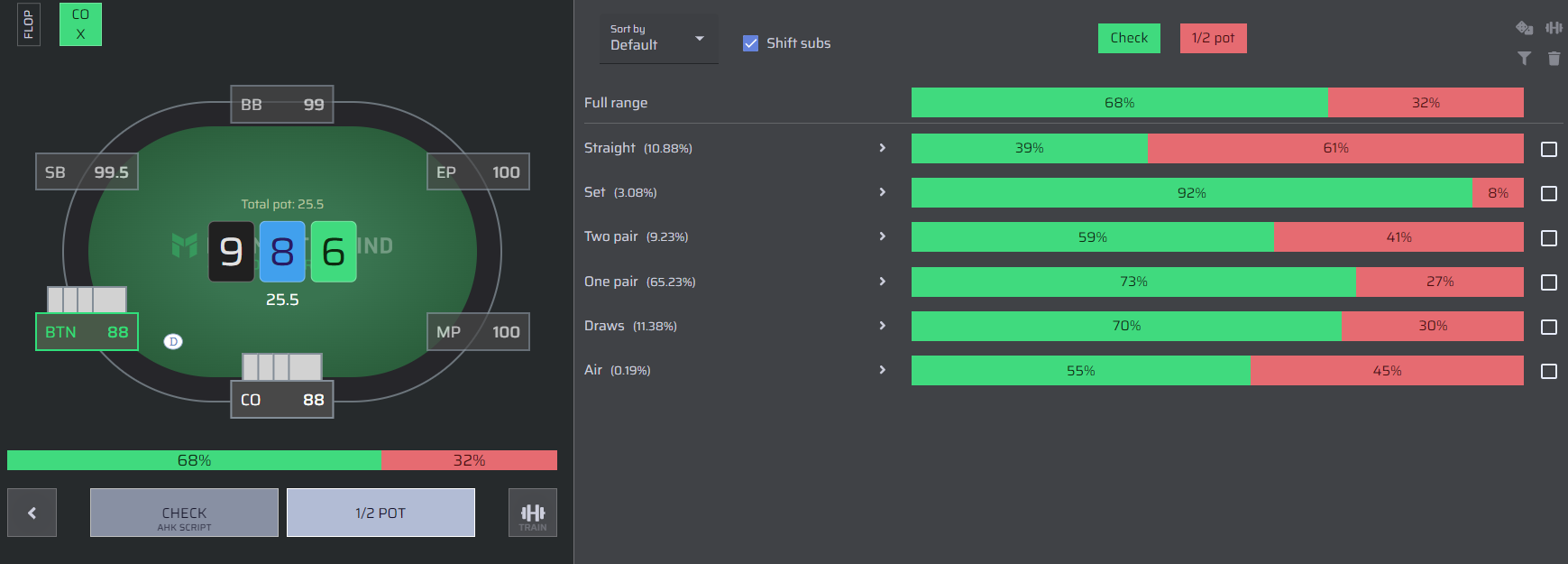Click the dealer button chip

(x=173, y=341)
